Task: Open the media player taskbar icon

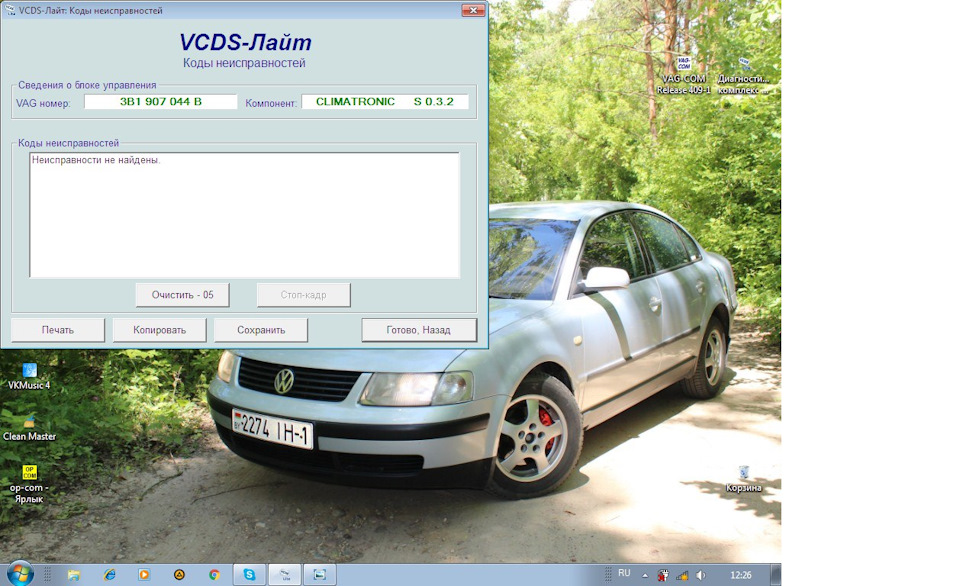Action: pyautogui.click(x=144, y=575)
